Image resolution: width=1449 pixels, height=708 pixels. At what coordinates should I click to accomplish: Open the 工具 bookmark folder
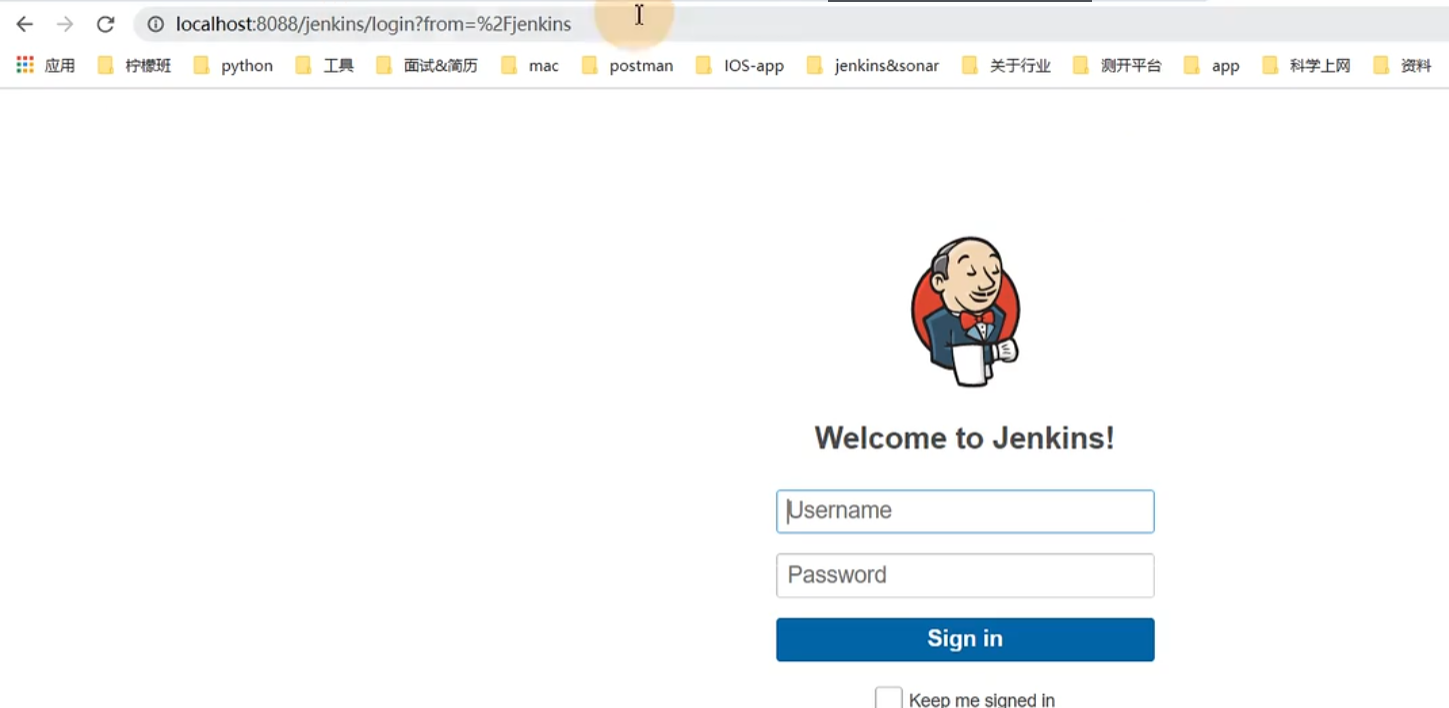pyautogui.click(x=340, y=65)
